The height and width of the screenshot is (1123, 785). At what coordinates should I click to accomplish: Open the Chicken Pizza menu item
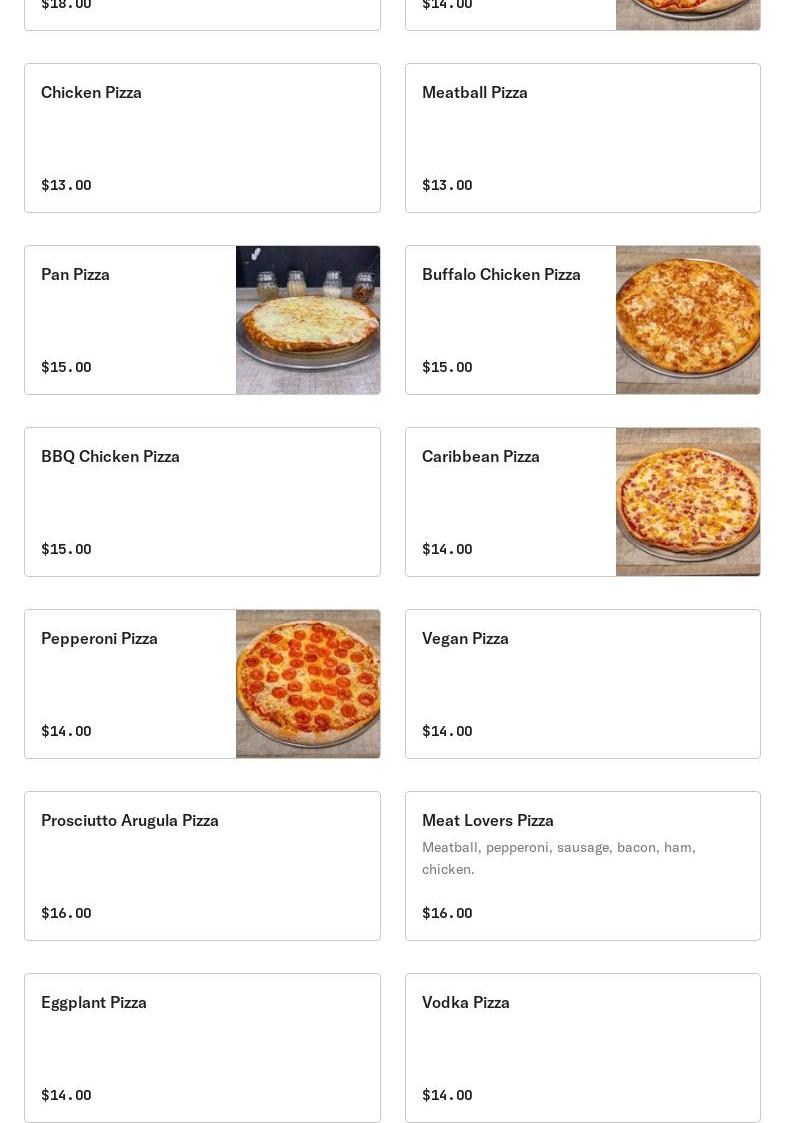click(202, 138)
